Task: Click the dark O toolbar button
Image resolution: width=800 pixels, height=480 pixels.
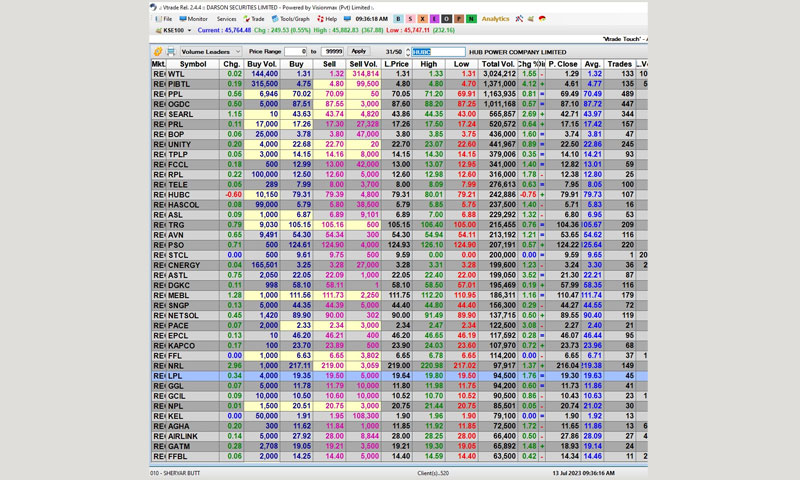Action: [446, 19]
